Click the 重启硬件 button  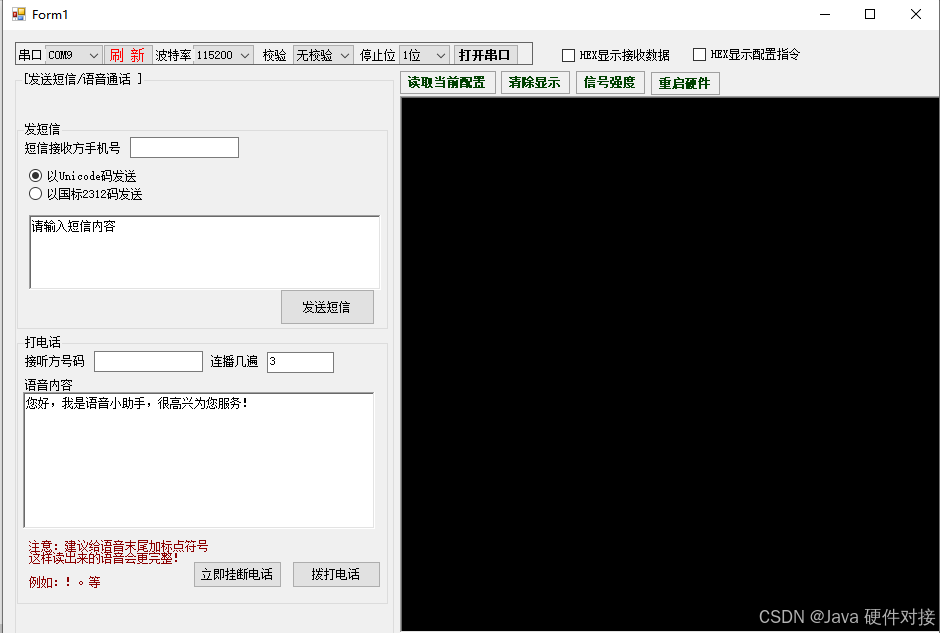tap(685, 83)
